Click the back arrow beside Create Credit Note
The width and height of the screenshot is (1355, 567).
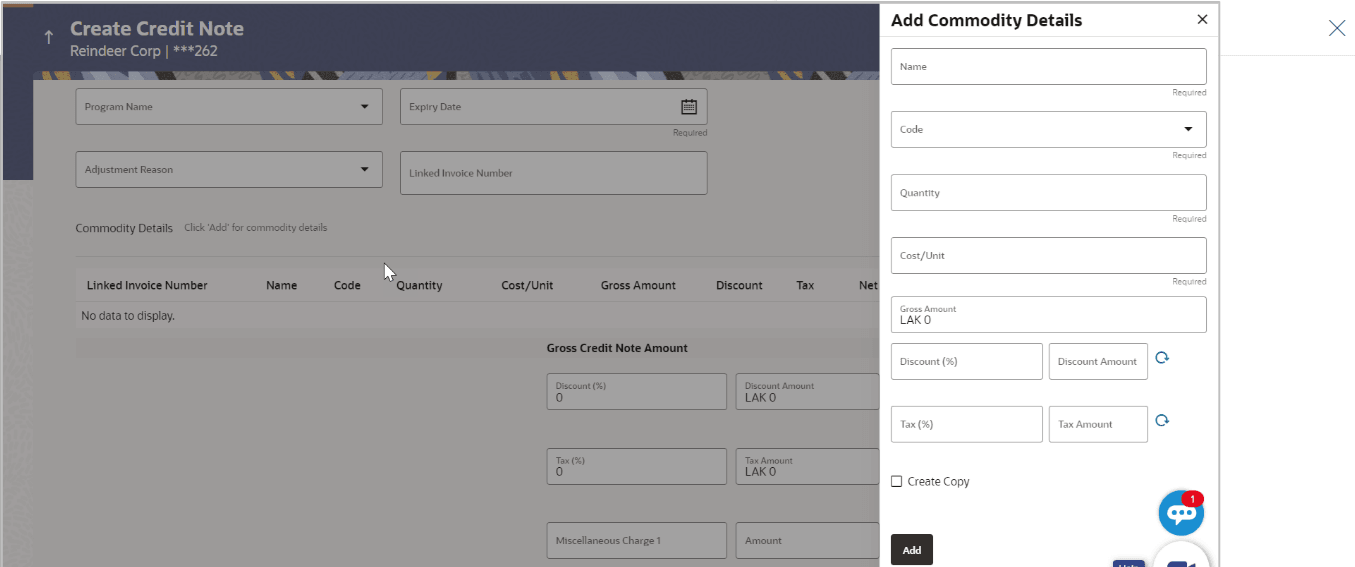click(x=48, y=38)
